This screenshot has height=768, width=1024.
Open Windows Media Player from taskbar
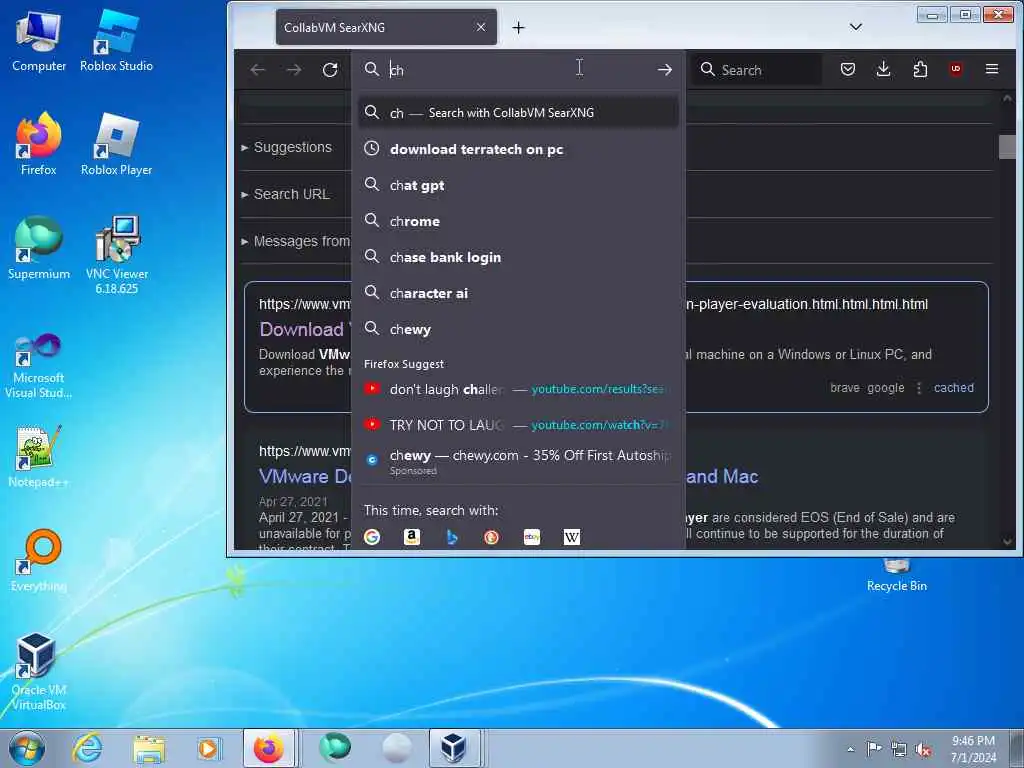pos(209,749)
